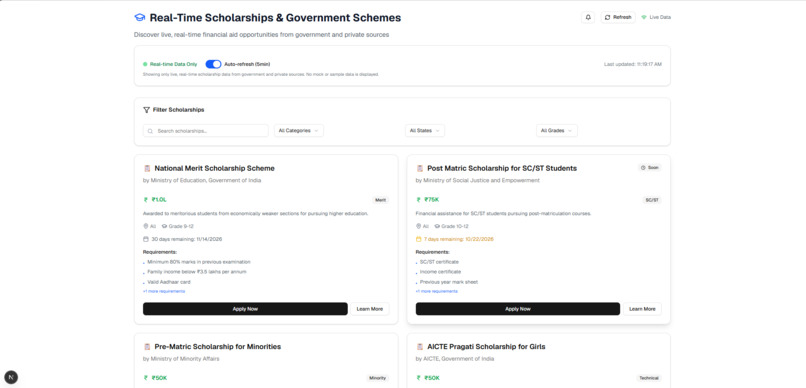This screenshot has width=806, height=388.
Task: Click the Next.js N badge icon
Action: coord(11,377)
